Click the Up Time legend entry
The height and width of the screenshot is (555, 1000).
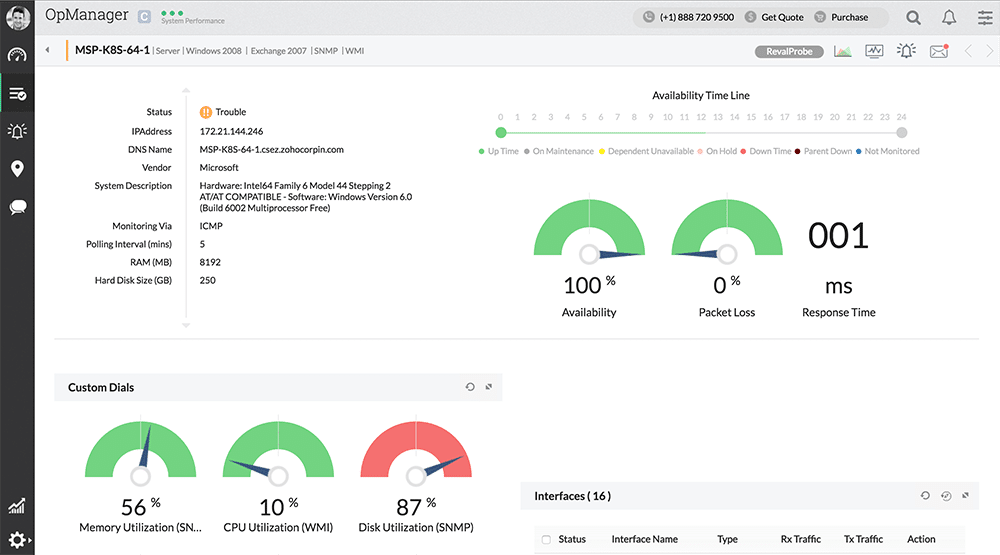499,151
